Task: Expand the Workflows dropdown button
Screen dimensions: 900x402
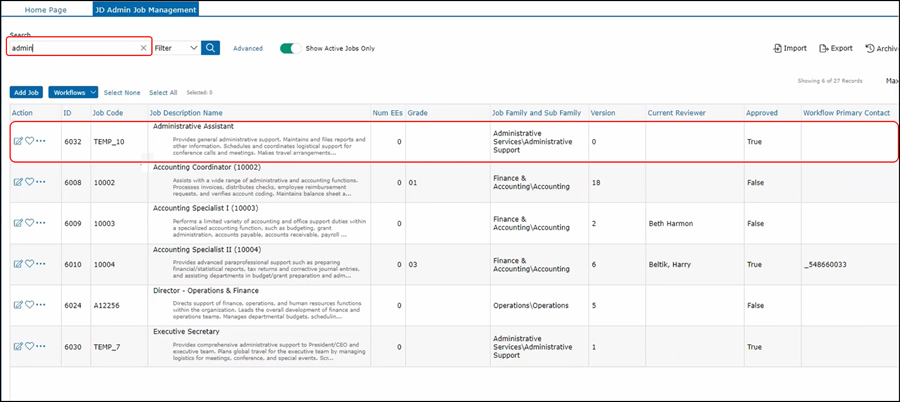Action: tap(73, 92)
